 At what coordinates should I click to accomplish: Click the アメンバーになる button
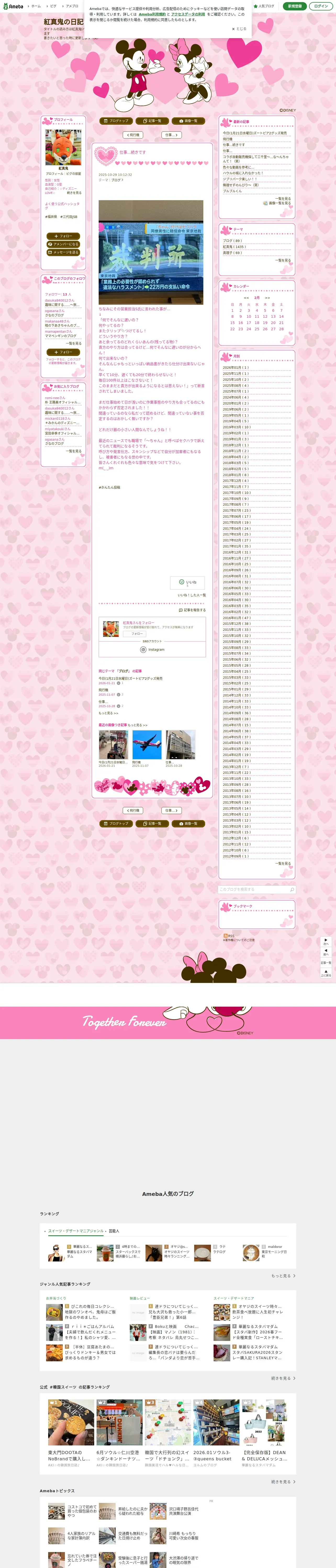pos(63,244)
